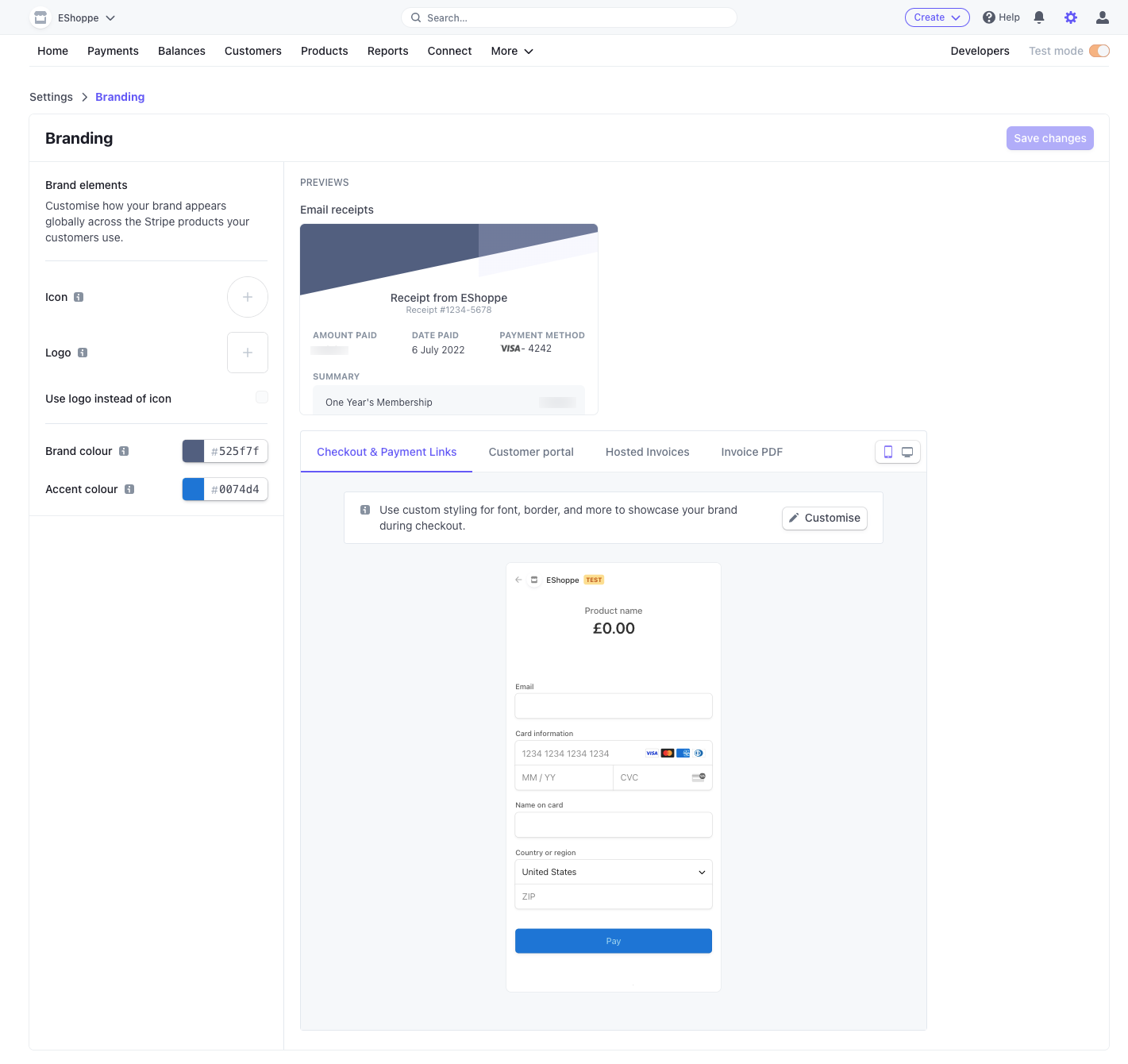This screenshot has width=1128, height=1064.
Task: Open the Balances section
Action: click(x=182, y=51)
